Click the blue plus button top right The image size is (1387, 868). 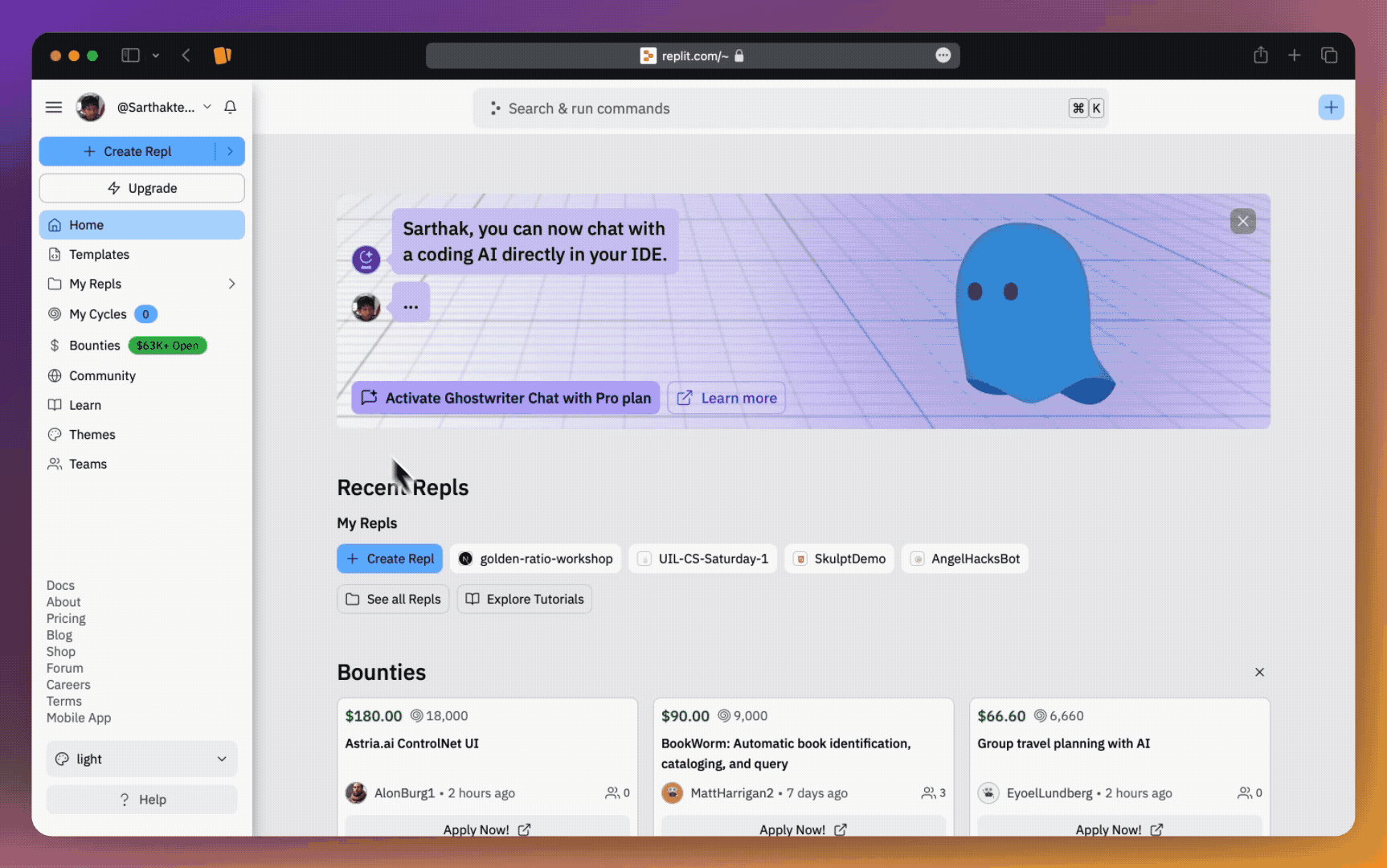click(1331, 107)
